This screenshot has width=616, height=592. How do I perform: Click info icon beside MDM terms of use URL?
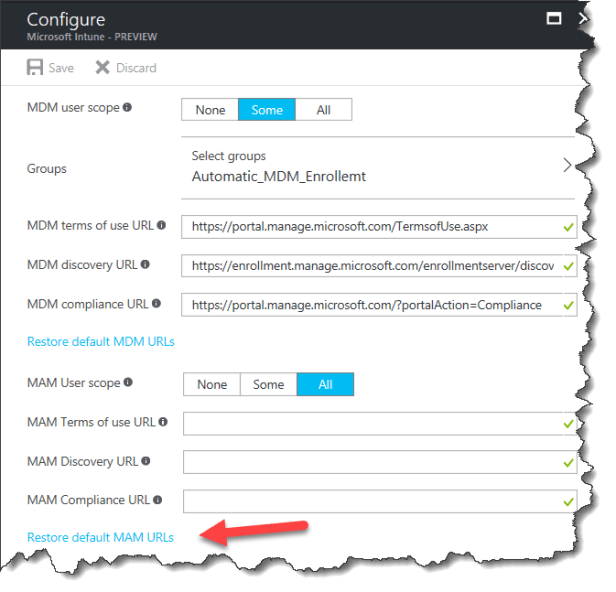click(x=161, y=225)
